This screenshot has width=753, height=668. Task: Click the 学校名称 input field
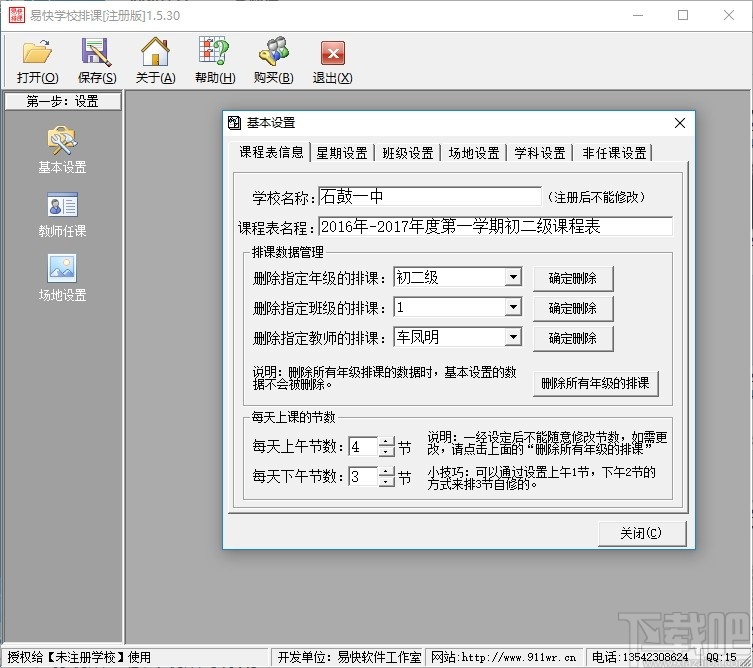(x=430, y=197)
